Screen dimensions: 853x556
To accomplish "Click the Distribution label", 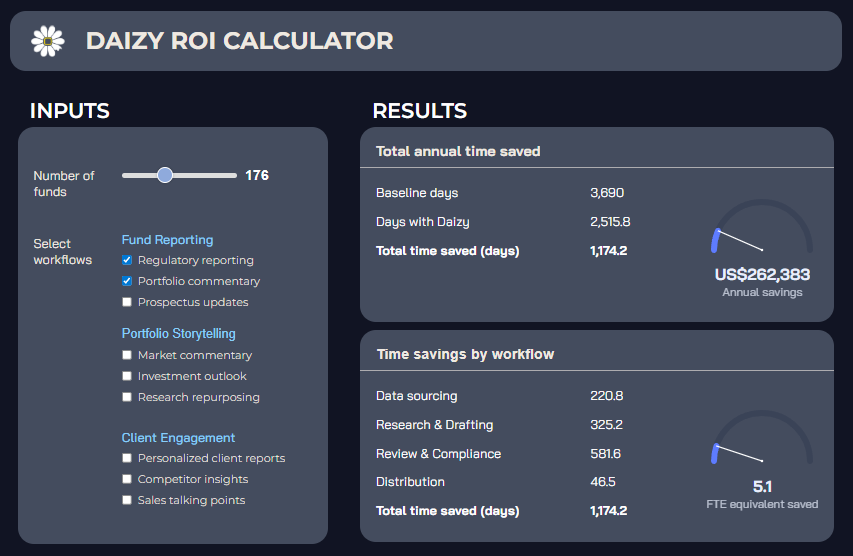I will (410, 481).
